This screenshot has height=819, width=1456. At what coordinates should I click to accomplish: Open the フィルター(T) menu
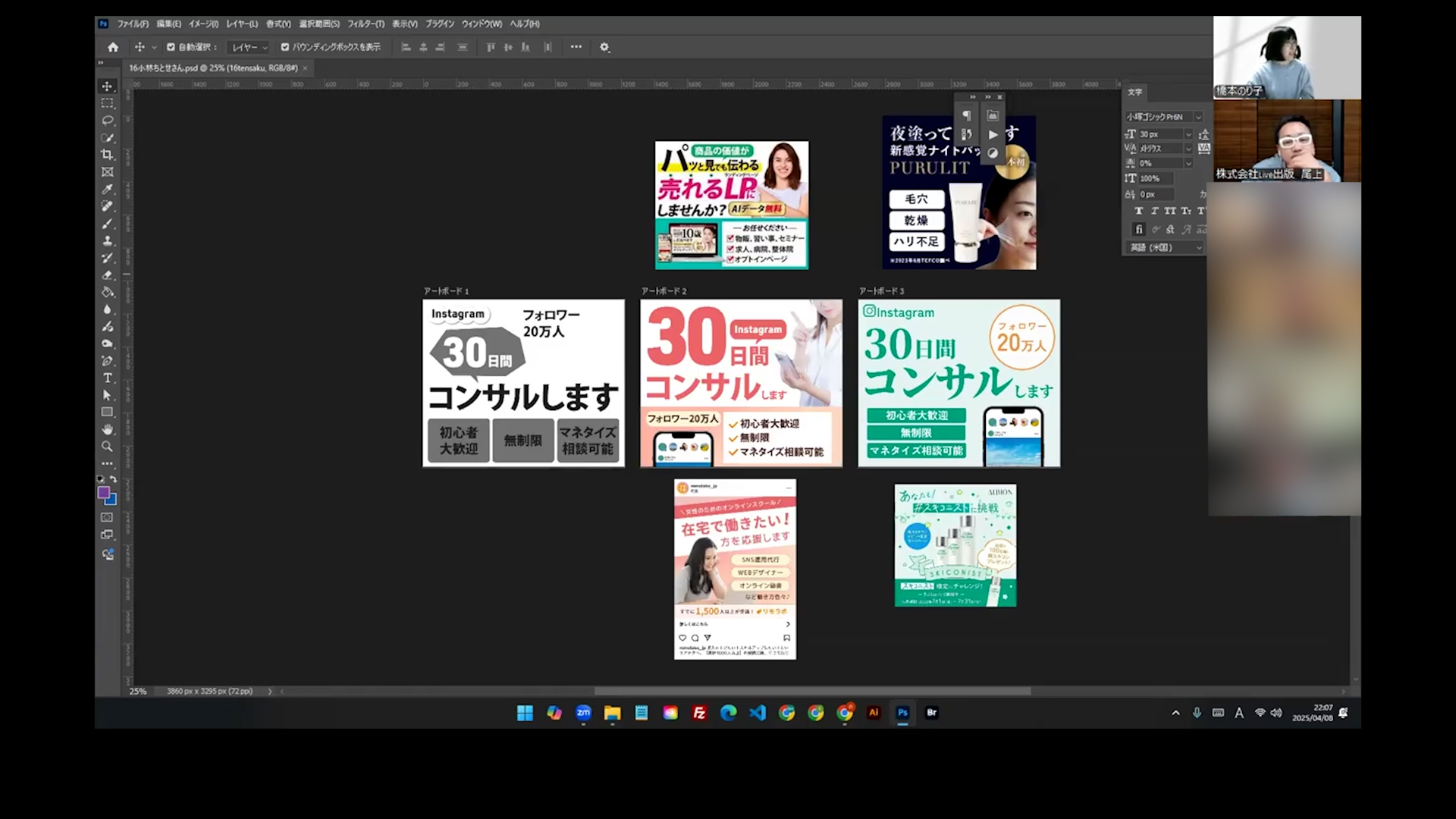(366, 24)
